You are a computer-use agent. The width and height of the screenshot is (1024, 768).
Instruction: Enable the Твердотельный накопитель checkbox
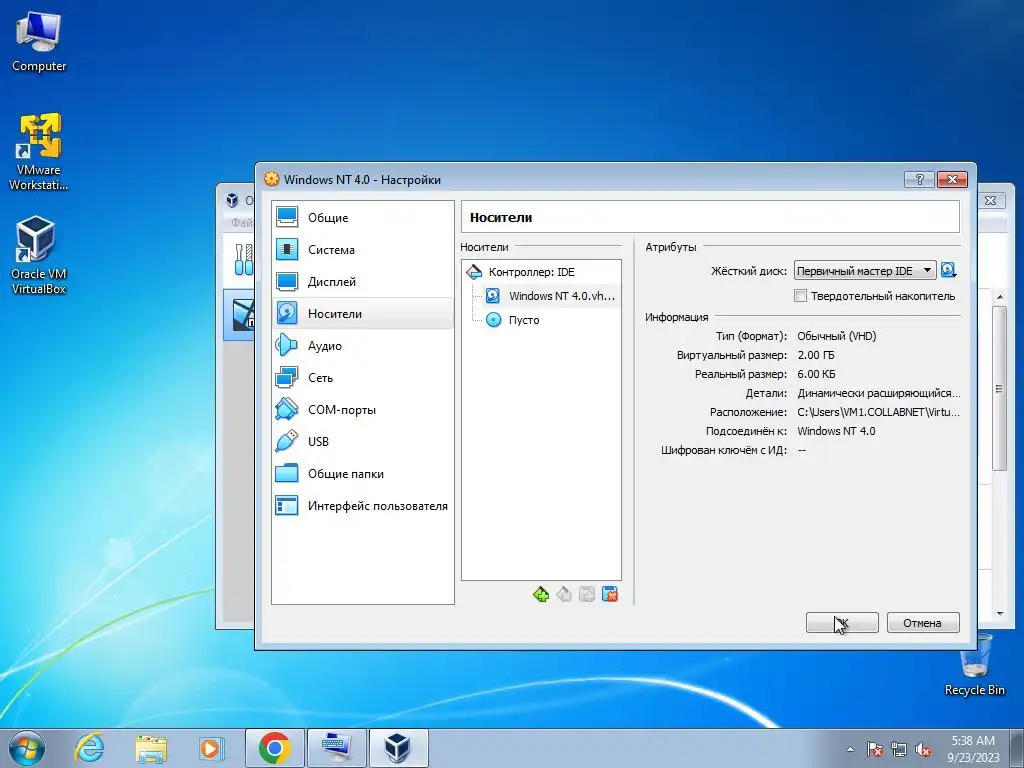801,296
